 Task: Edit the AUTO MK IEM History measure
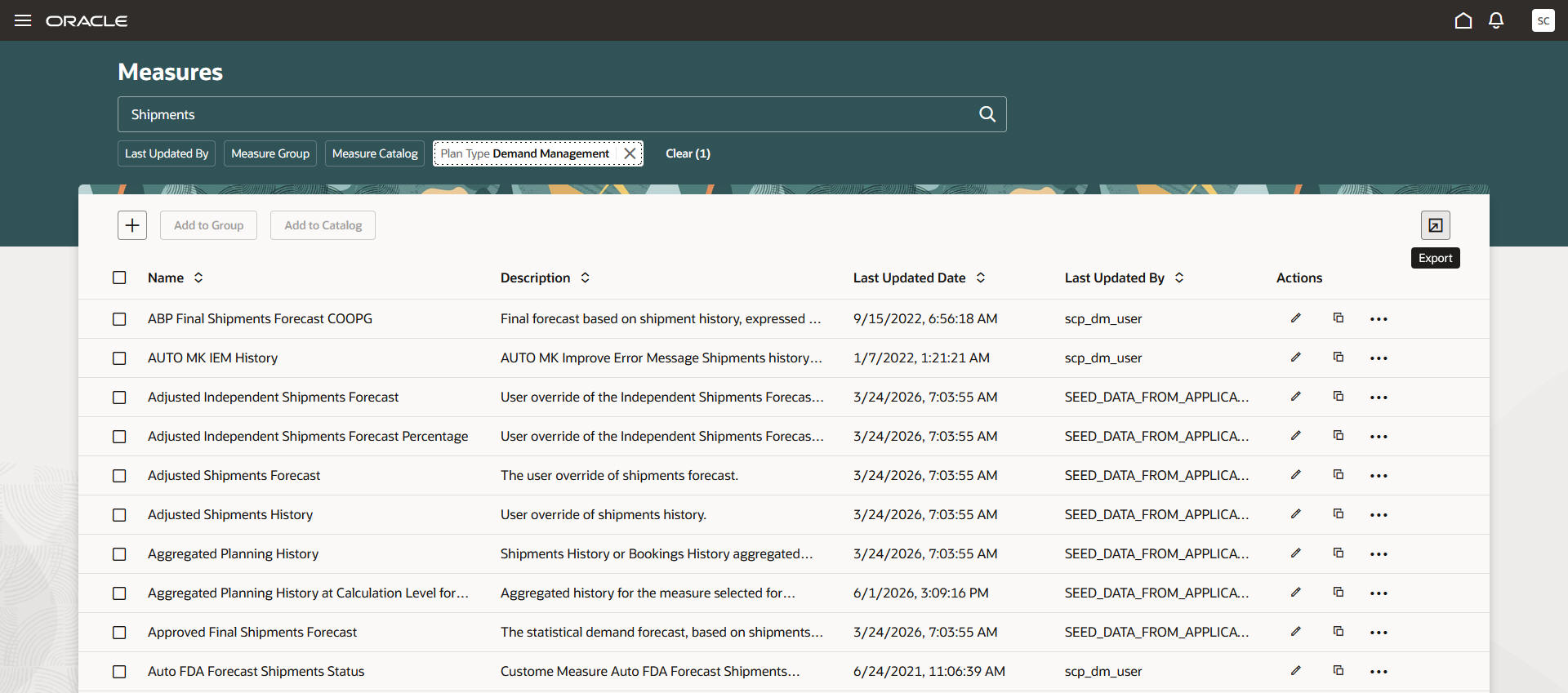1295,358
